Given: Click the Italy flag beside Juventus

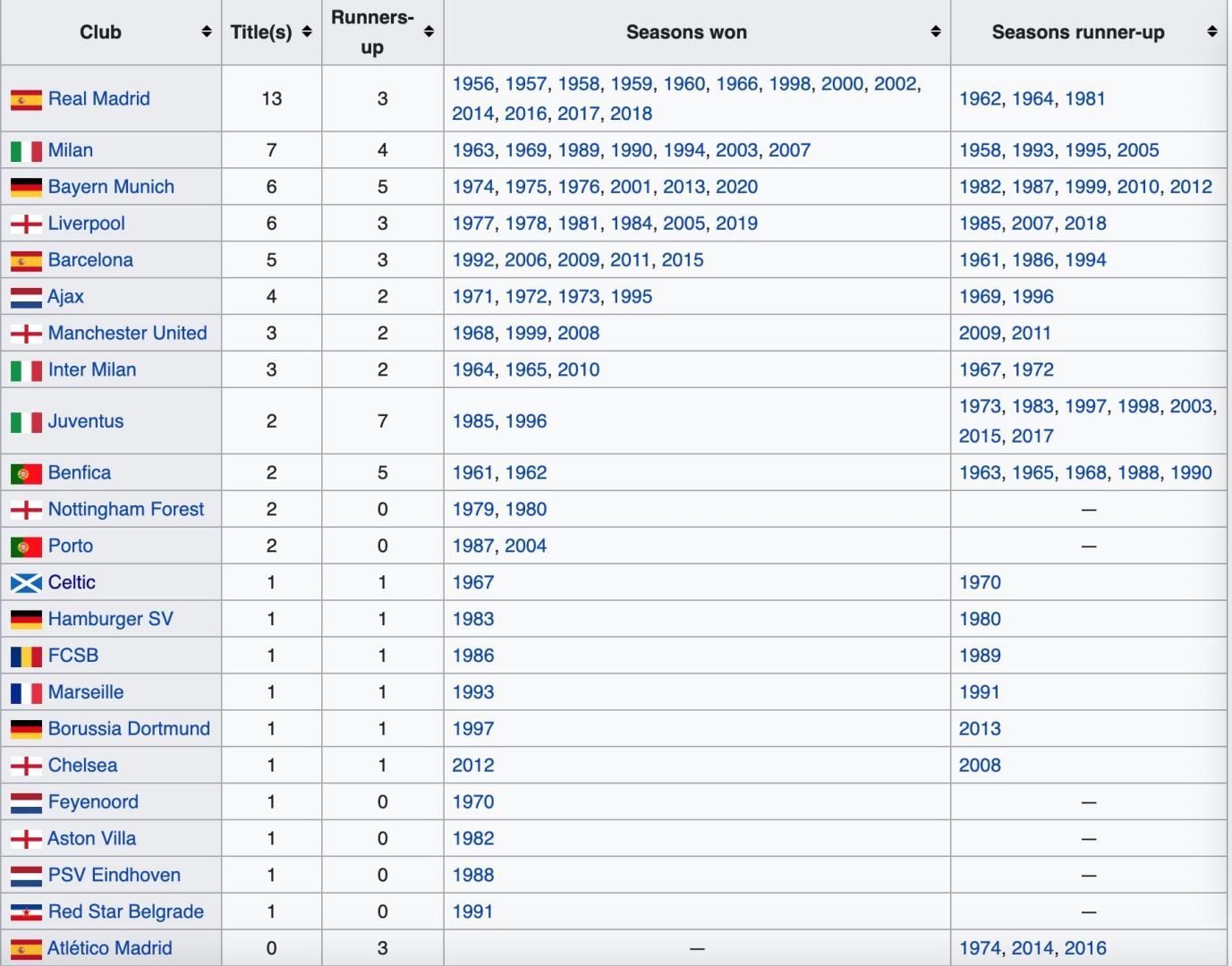Looking at the screenshot, I should coord(26,421).
